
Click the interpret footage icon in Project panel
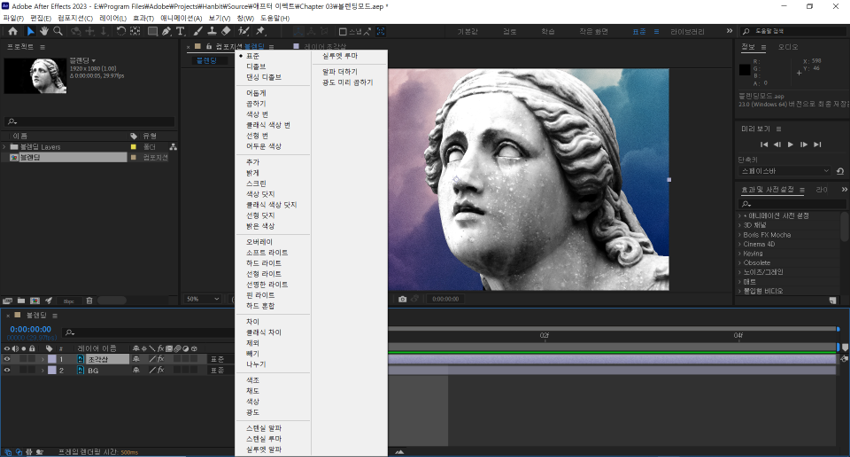coord(7,300)
